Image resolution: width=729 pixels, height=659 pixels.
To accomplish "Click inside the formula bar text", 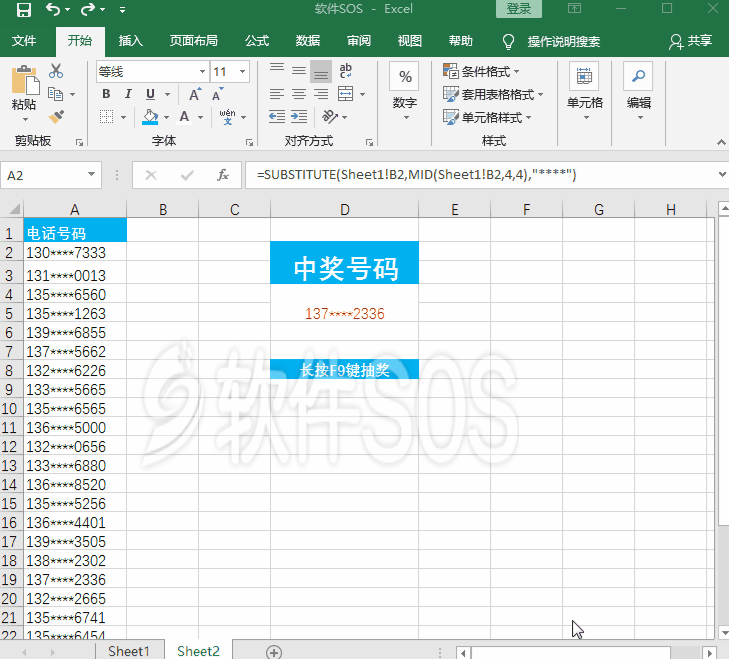I will (416, 175).
